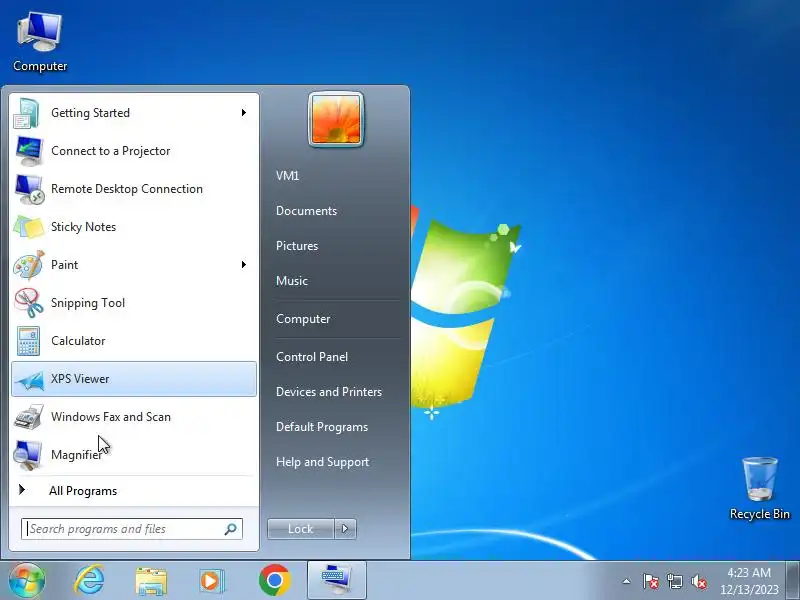Viewport: 800px width, 600px height.
Task: Open VM1 user folder link
Action: tap(288, 176)
